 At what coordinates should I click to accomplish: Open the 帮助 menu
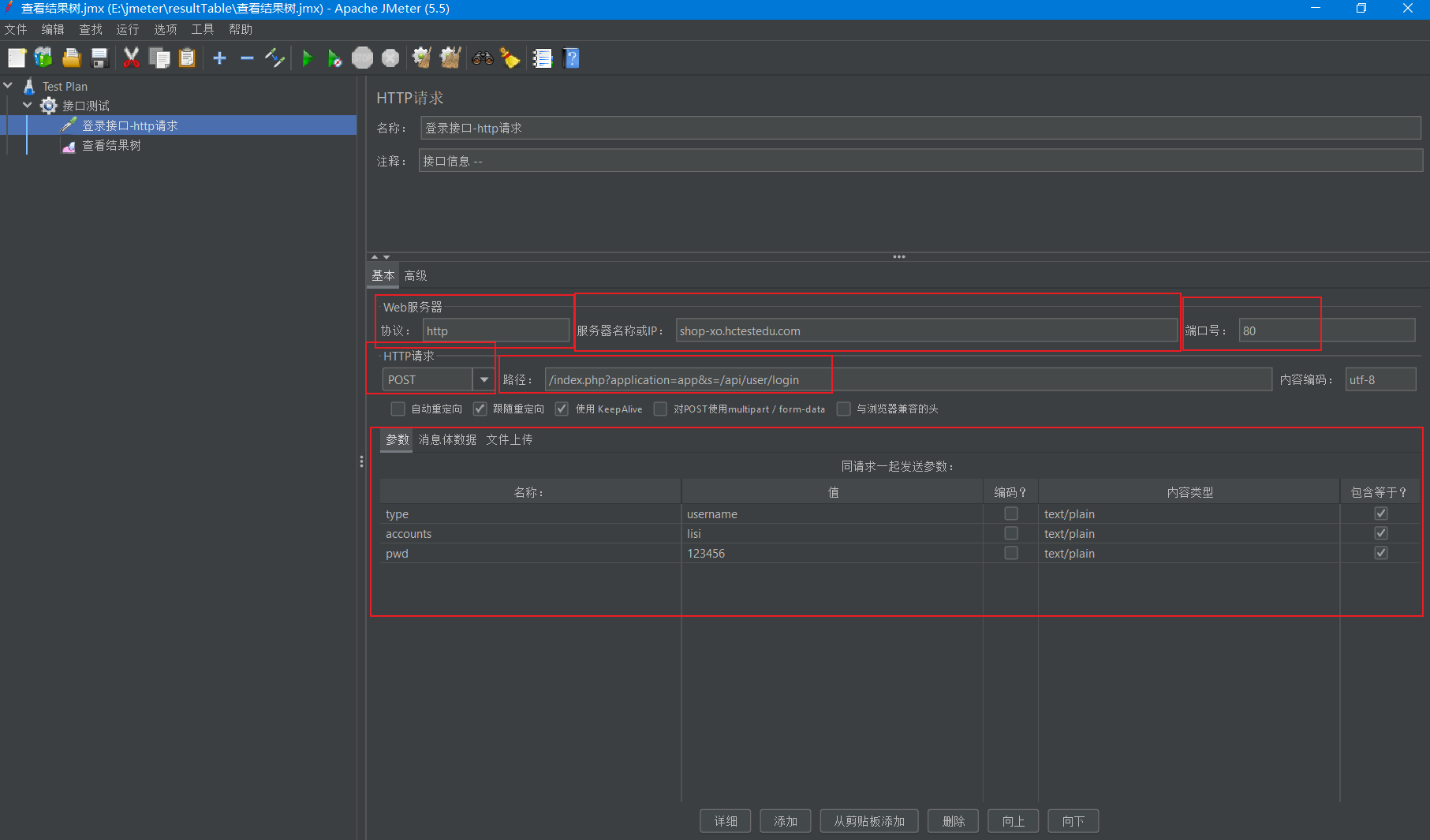241,29
